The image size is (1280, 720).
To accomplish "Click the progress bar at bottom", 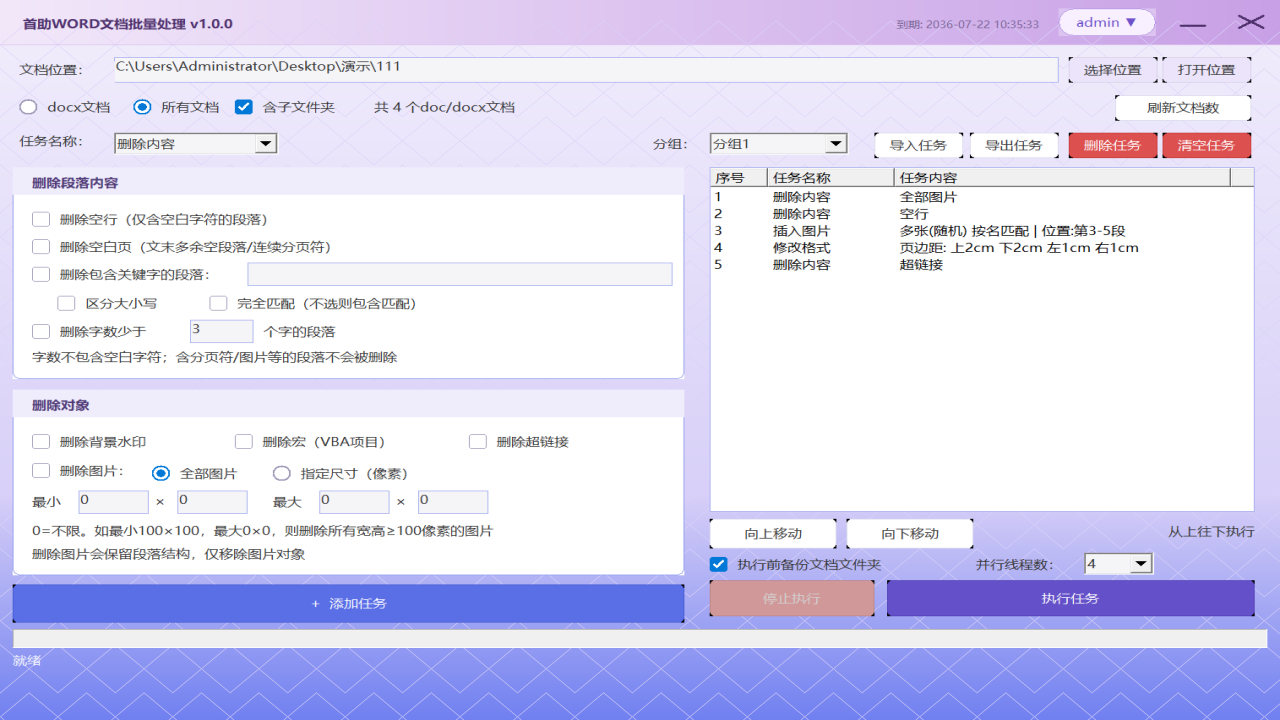I will (640, 638).
